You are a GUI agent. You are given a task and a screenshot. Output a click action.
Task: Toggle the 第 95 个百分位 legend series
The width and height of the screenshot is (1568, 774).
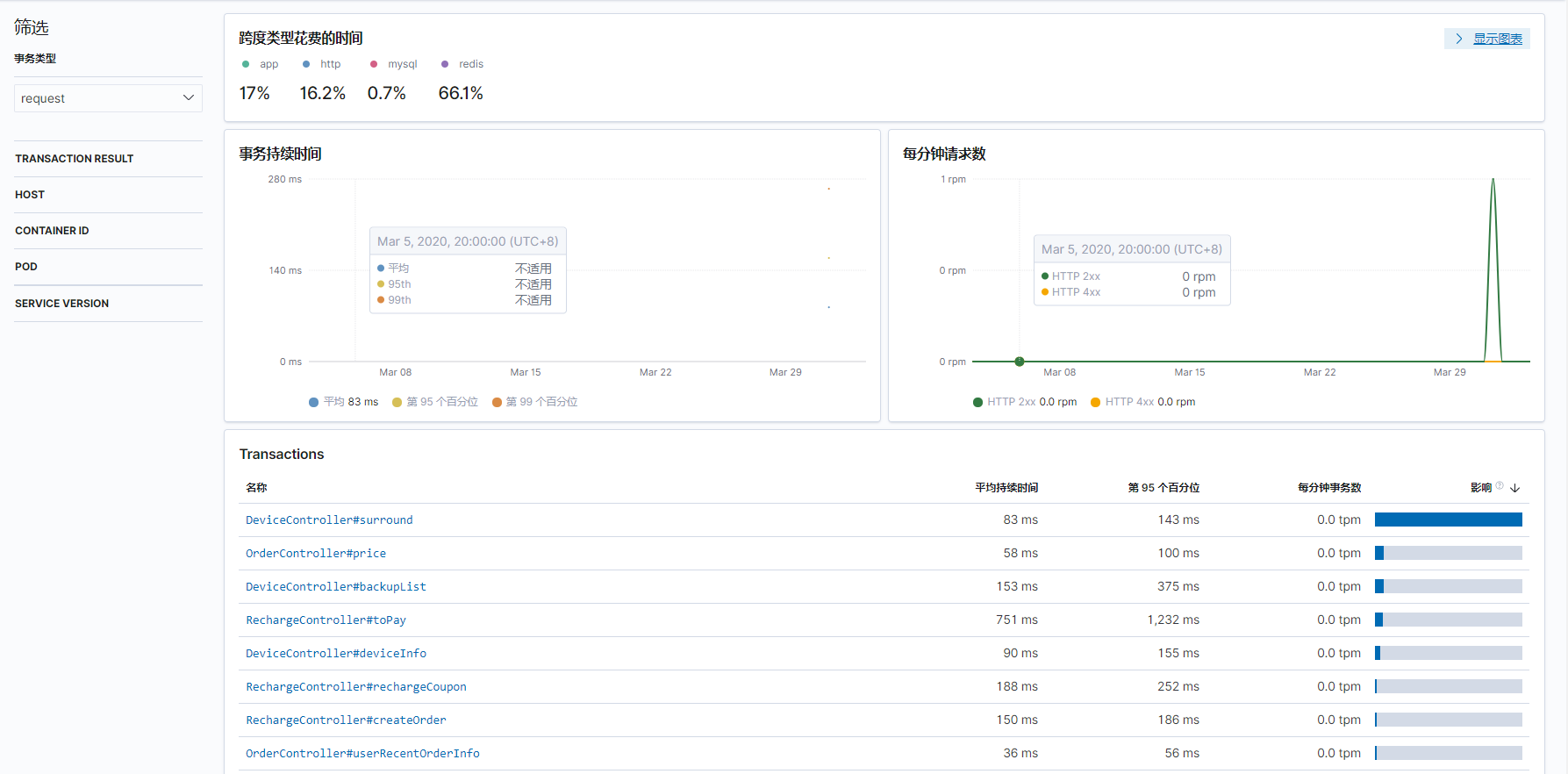coord(434,402)
